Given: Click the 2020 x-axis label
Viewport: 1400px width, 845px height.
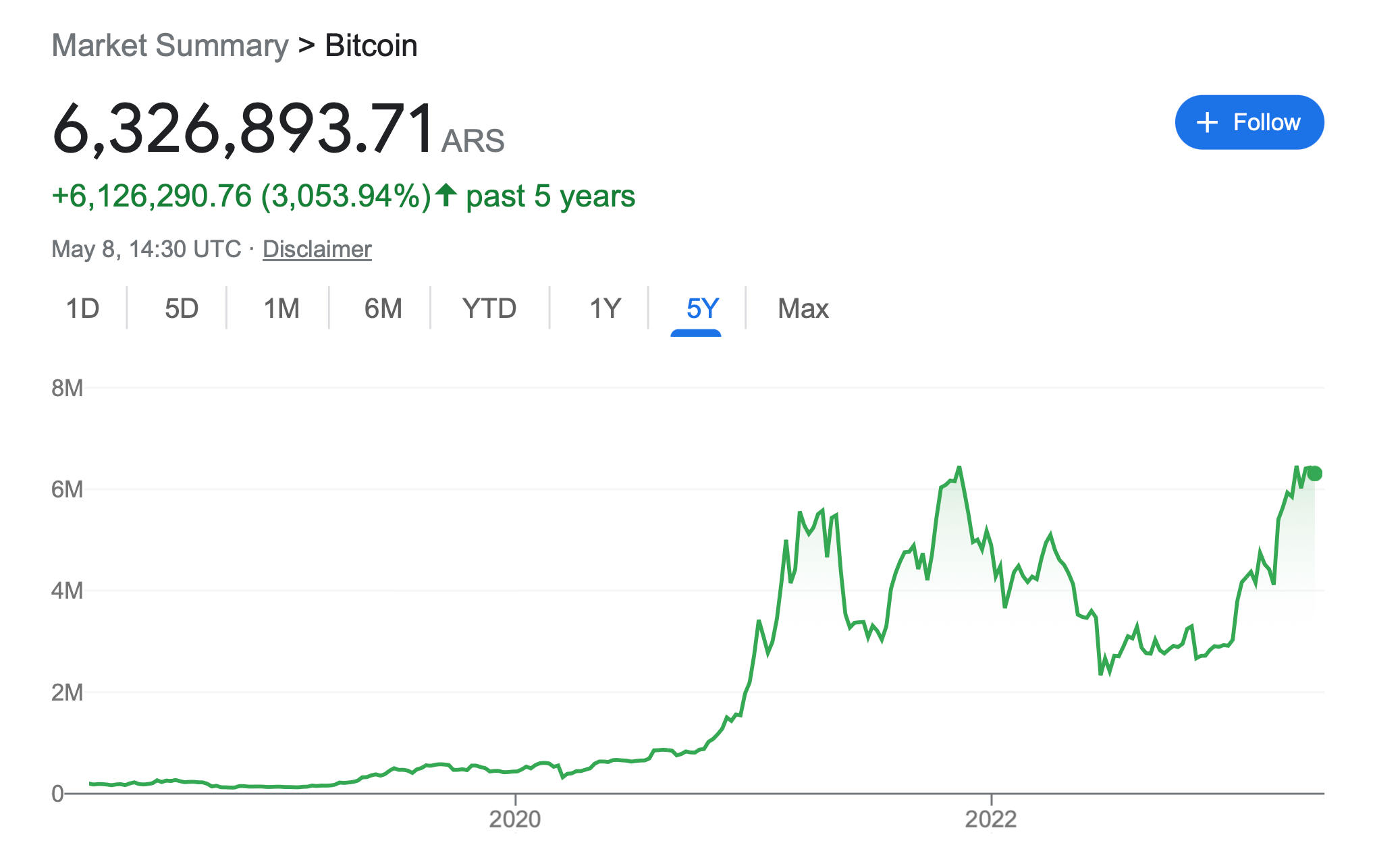Looking at the screenshot, I should [515, 819].
